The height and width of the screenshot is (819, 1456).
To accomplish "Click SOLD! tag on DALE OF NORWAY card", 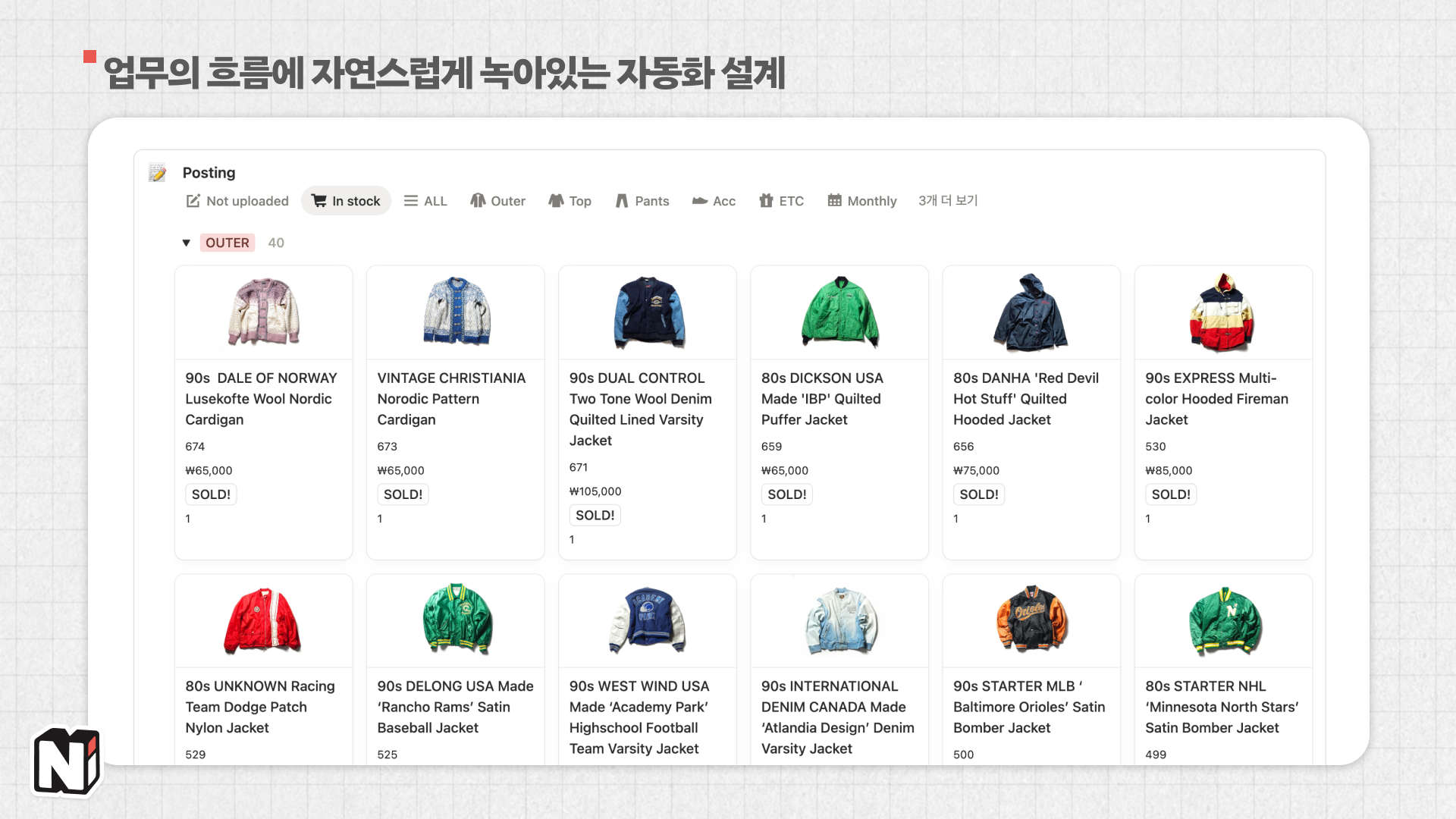I will [211, 494].
